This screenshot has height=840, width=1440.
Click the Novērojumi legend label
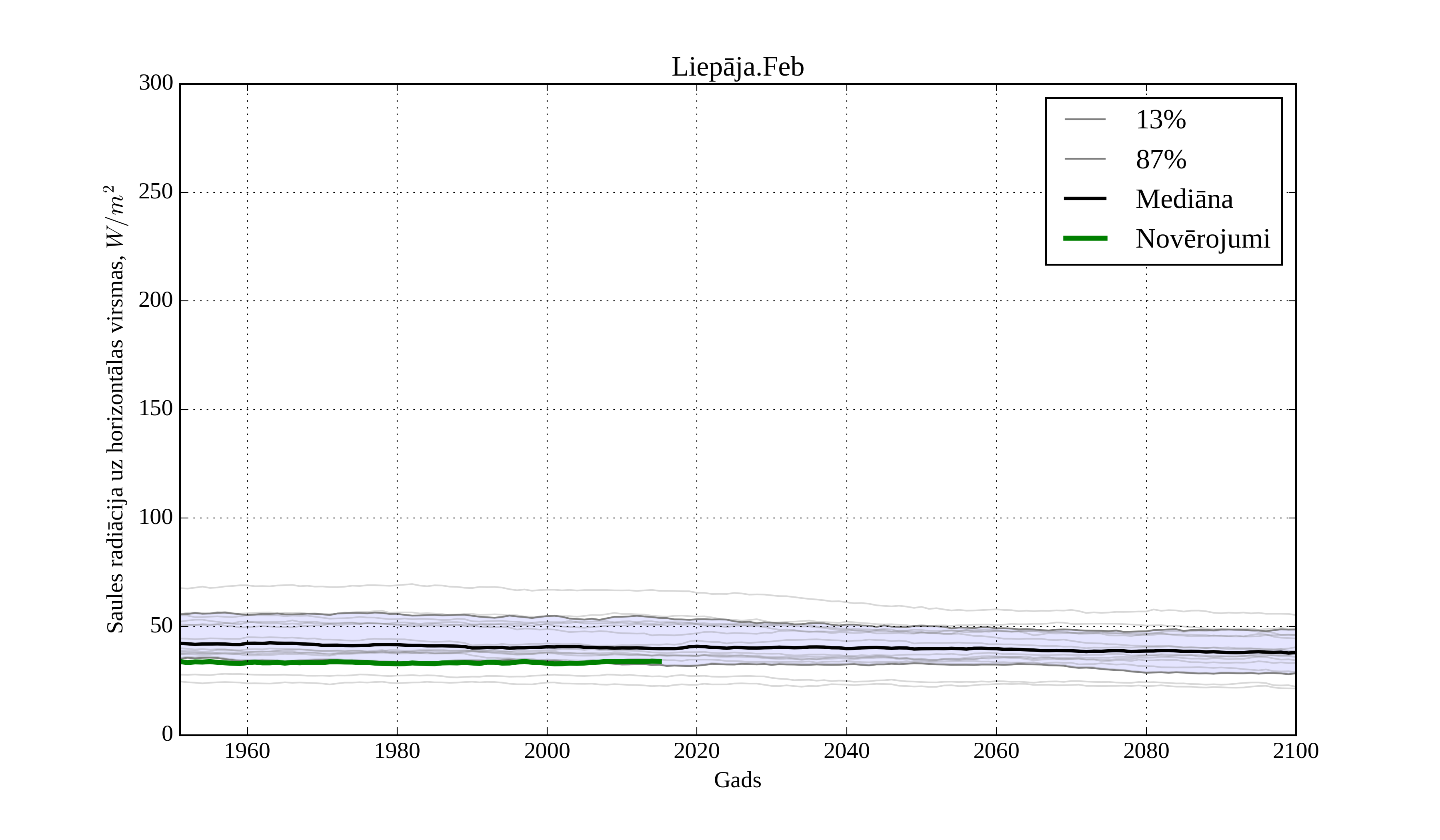1202,239
